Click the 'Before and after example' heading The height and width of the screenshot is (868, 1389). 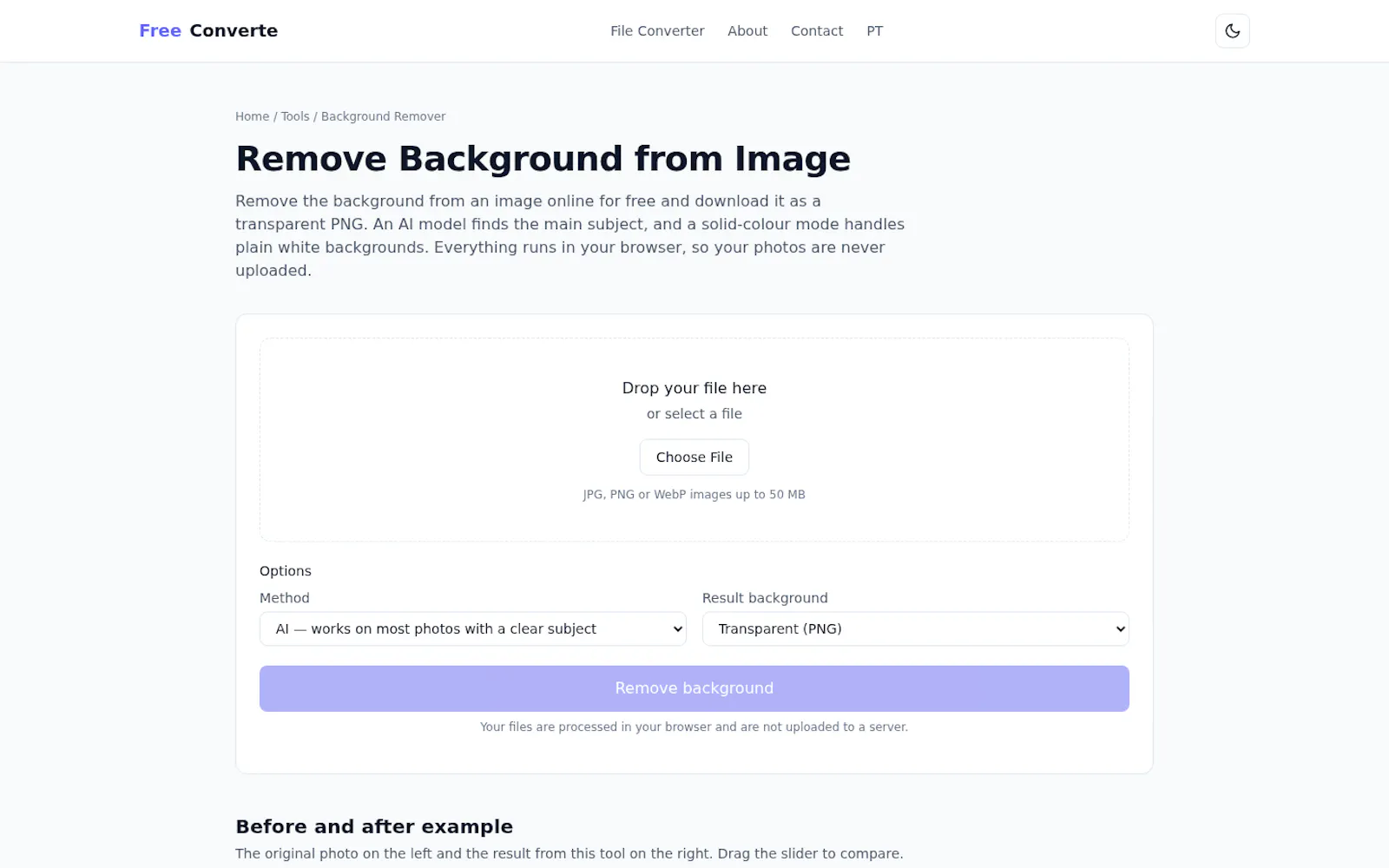[x=374, y=826]
